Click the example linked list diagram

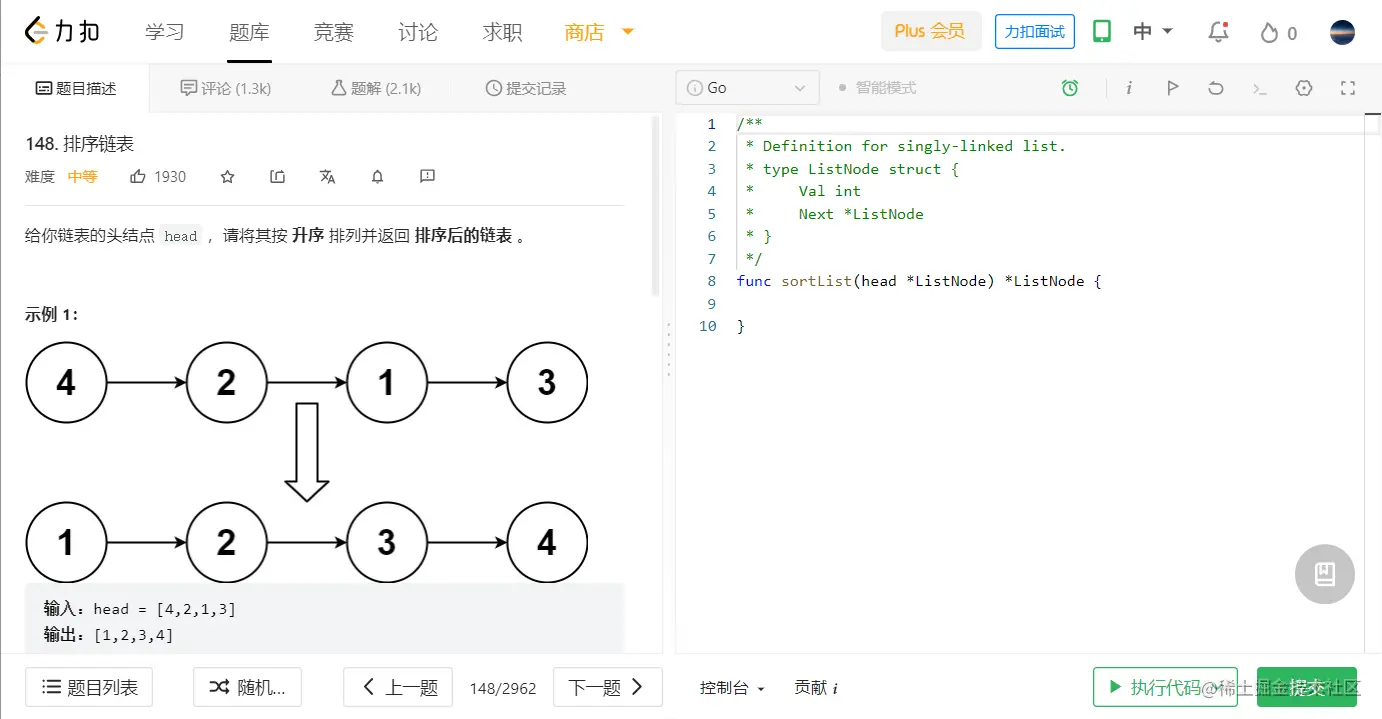click(x=306, y=462)
